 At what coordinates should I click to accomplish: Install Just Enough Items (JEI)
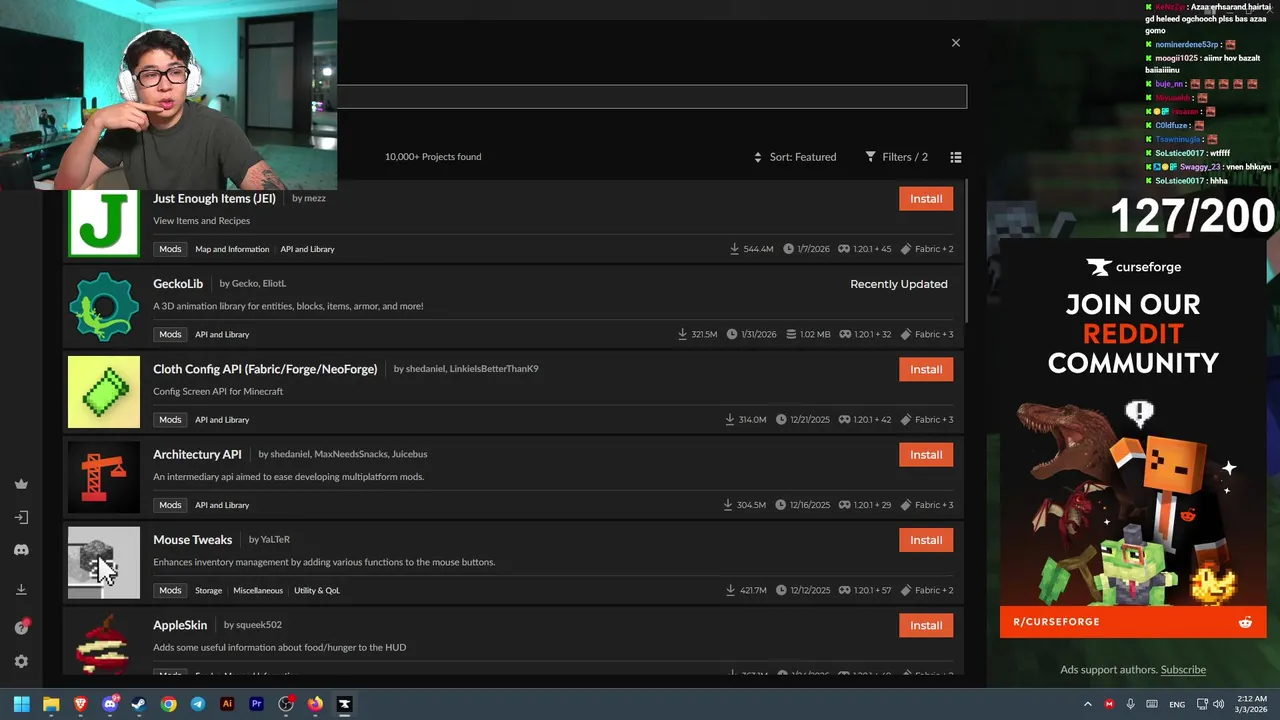tap(926, 198)
